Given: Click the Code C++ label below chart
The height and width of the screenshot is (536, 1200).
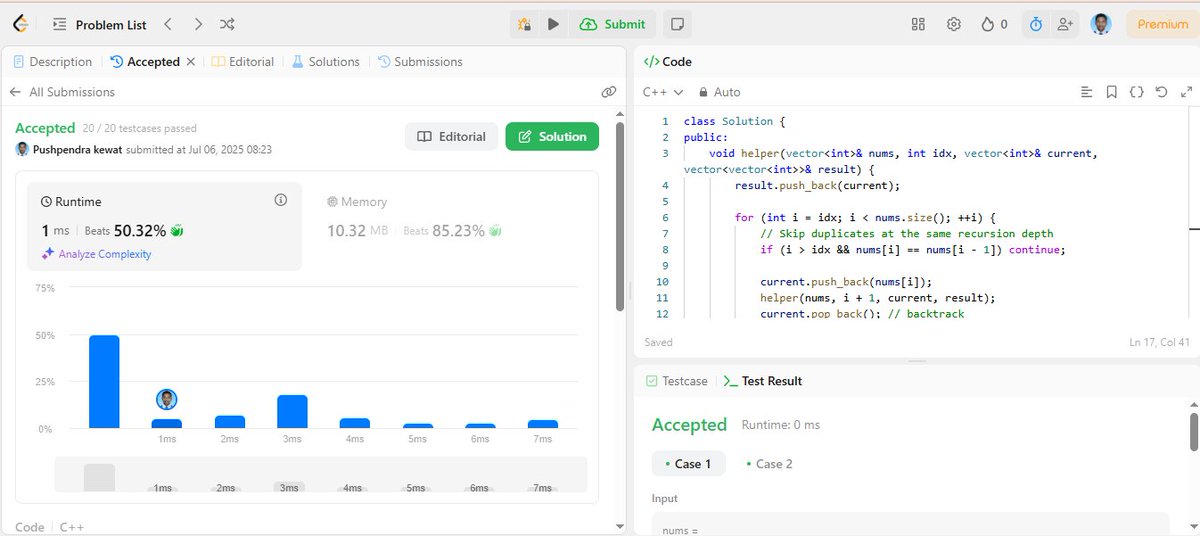Looking at the screenshot, I should pyautogui.click(x=48, y=526).
